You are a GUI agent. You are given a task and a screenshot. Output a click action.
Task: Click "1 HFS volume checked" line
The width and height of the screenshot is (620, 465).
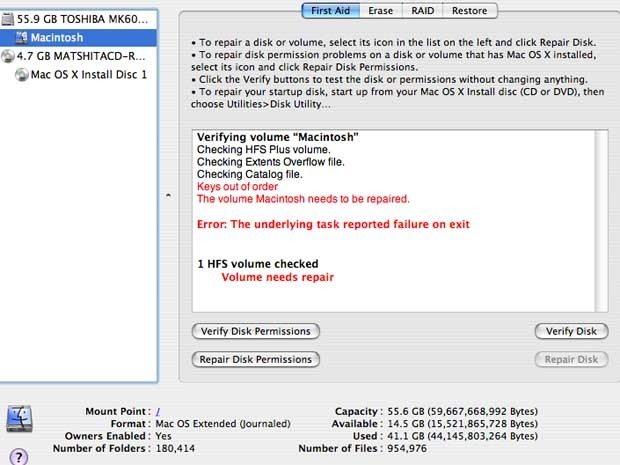pos(258,264)
